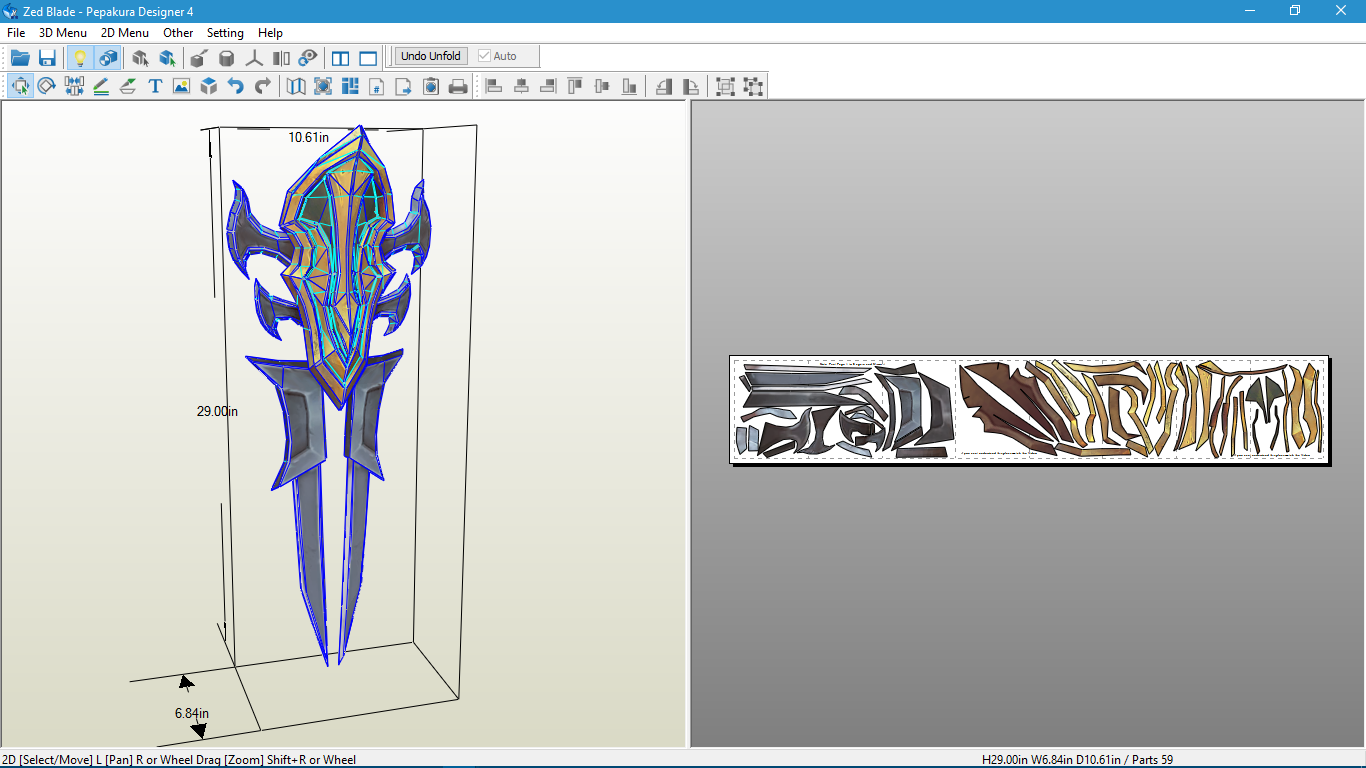The width and height of the screenshot is (1366, 768).
Task: Click the 29.00in height dimension label
Action: click(217, 411)
